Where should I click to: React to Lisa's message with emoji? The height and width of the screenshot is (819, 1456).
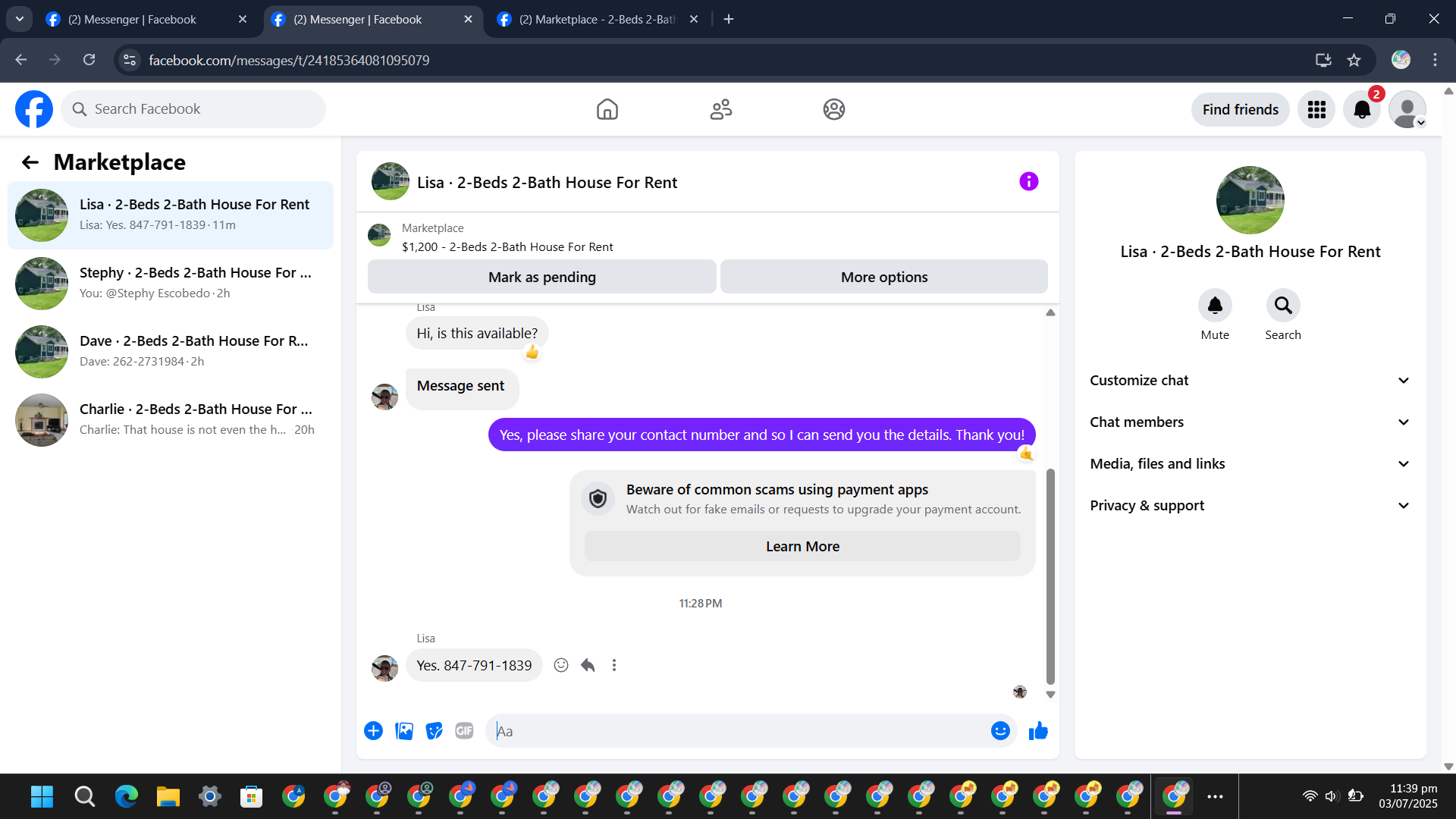tap(561, 665)
